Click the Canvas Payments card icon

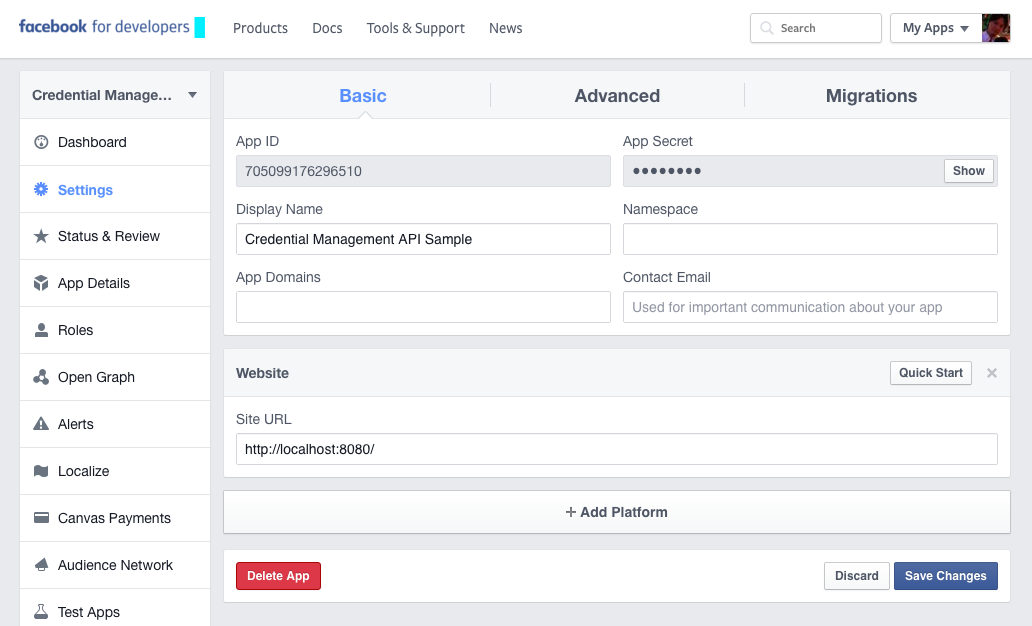point(41,518)
